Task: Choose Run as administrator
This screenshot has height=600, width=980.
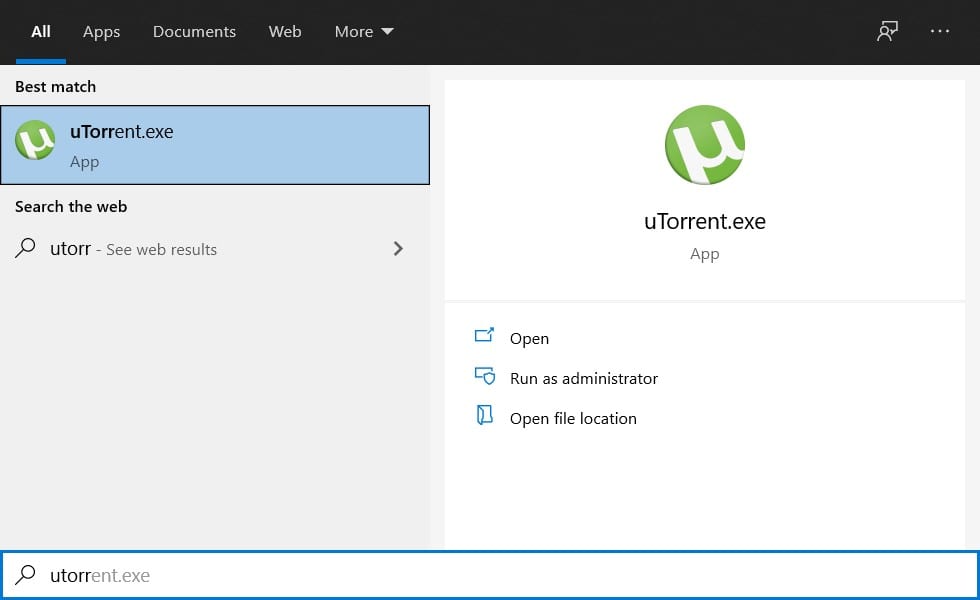Action: (584, 378)
